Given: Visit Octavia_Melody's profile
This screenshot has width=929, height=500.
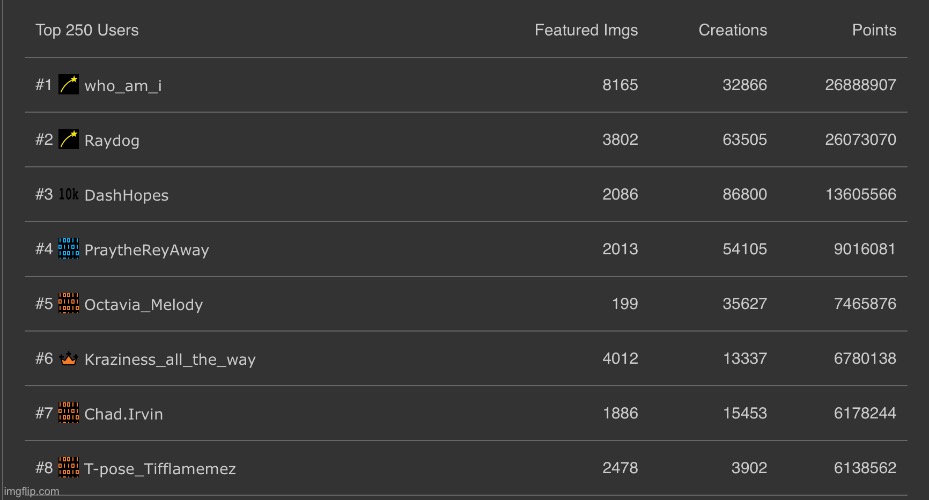Looking at the screenshot, I should [x=143, y=305].
